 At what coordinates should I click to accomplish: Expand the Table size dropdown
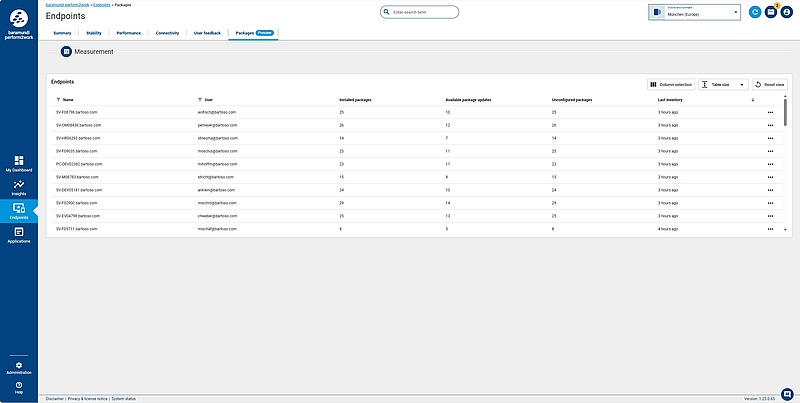tap(722, 84)
